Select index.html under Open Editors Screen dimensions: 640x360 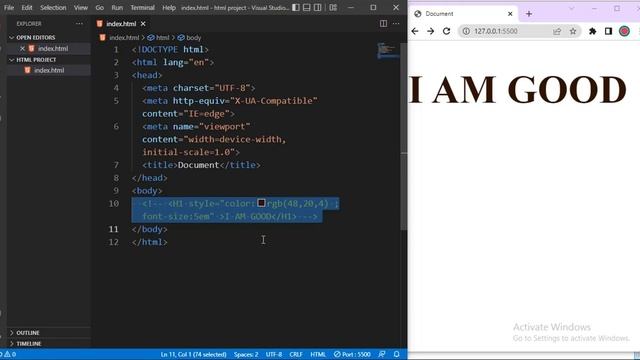53,48
